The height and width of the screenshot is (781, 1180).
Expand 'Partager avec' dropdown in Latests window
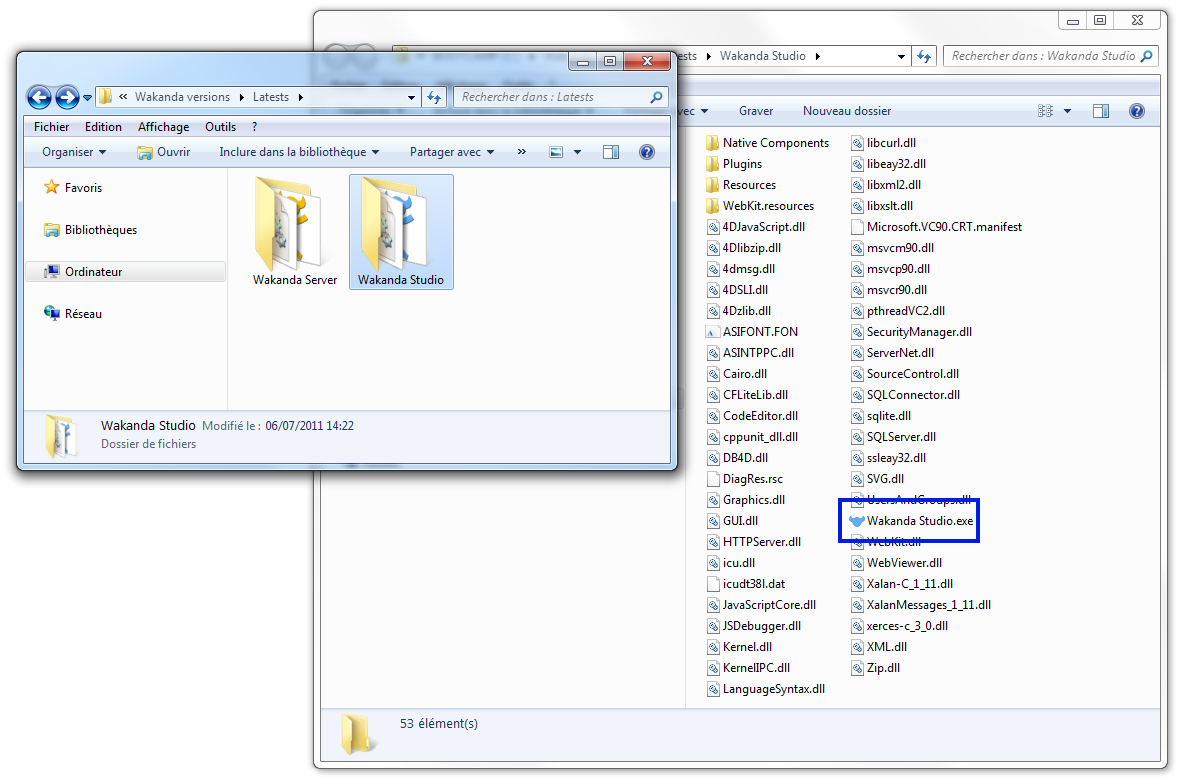click(452, 152)
